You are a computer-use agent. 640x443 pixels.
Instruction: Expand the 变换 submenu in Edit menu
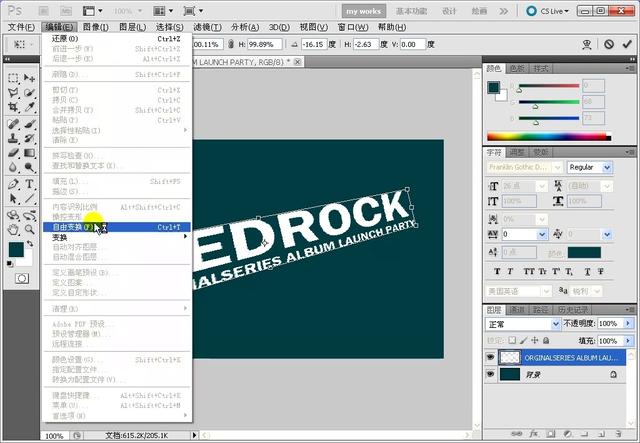point(117,237)
